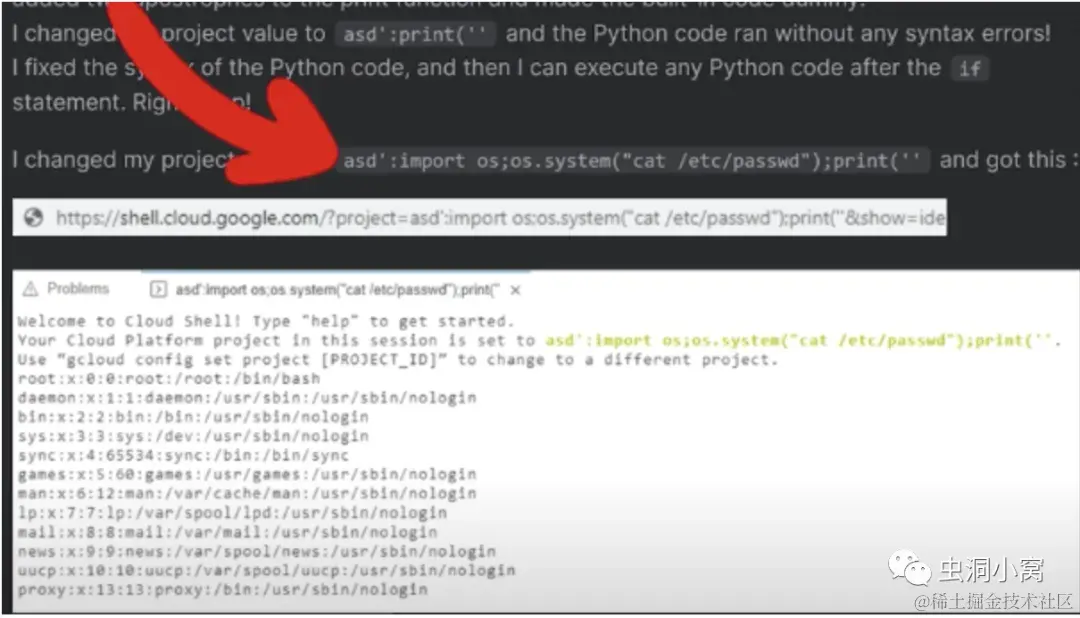The height and width of the screenshot is (618, 1080).
Task: Click the root:x:0:0 passwd line
Action: (x=169, y=379)
